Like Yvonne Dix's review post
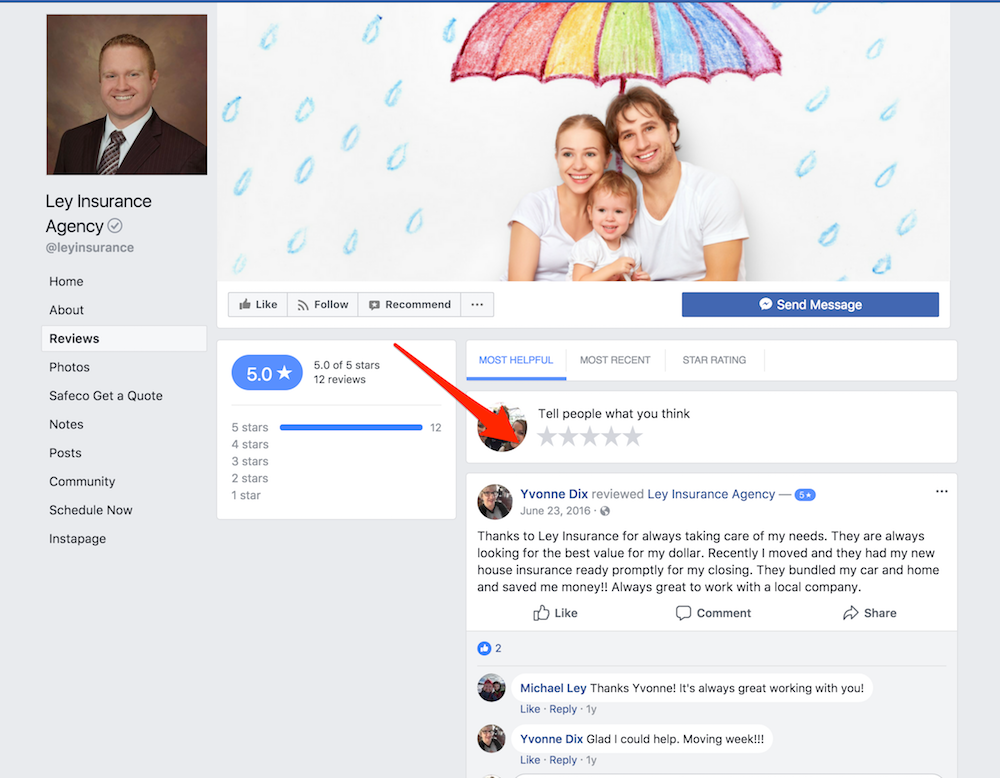1000x778 pixels. pyautogui.click(x=555, y=613)
